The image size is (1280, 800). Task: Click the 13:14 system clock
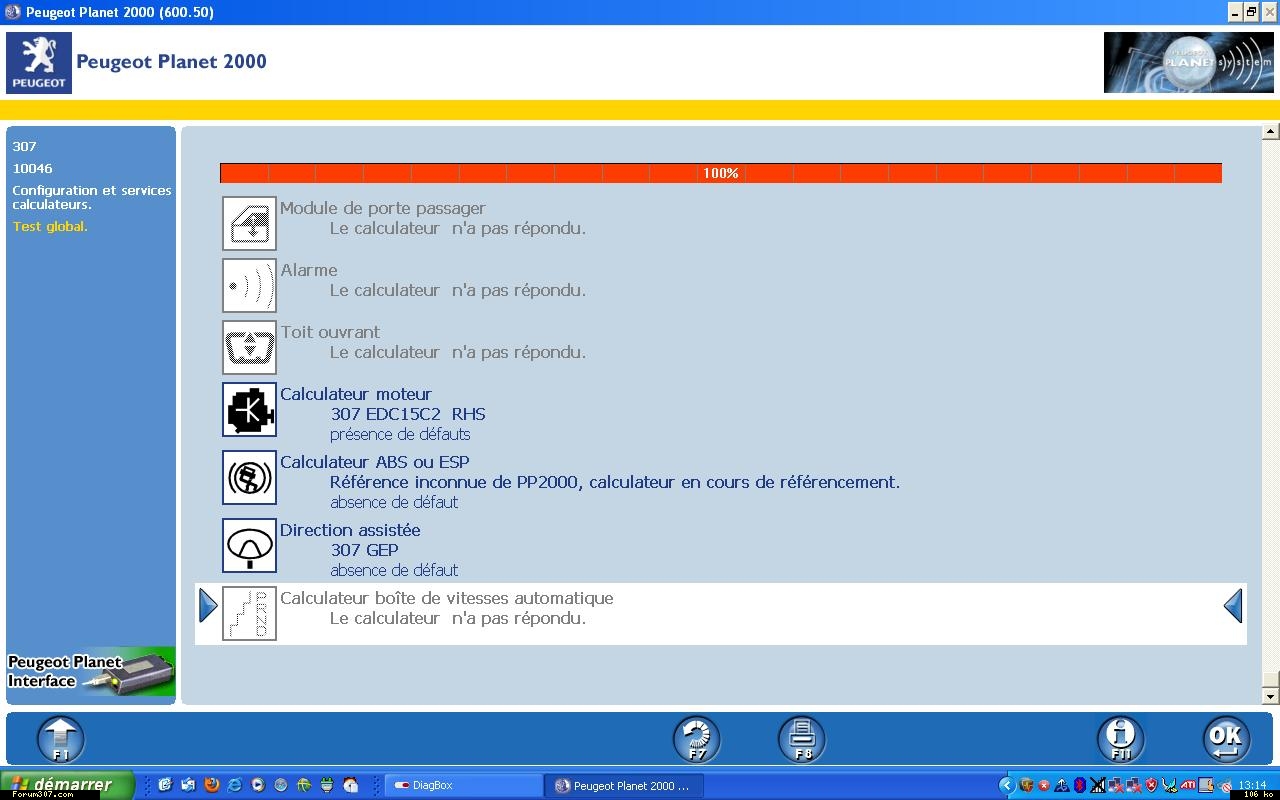1252,784
